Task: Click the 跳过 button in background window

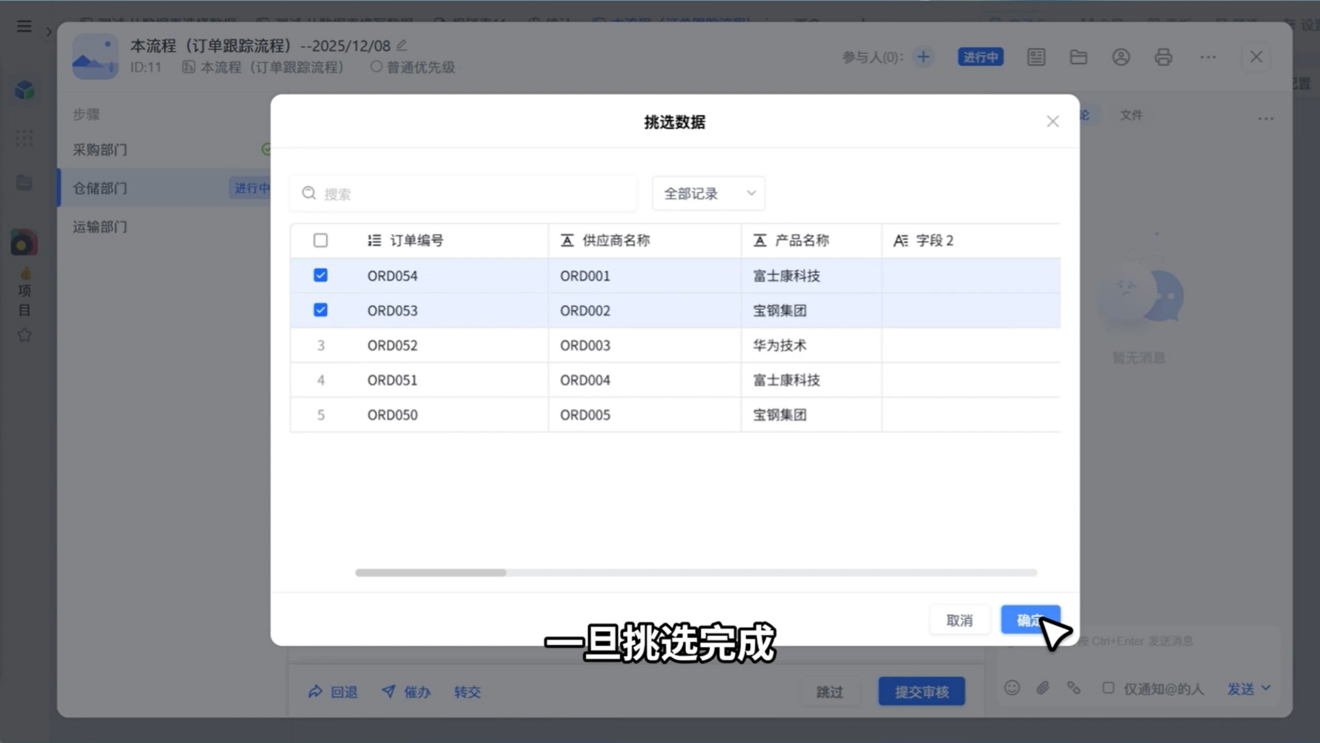Action: coord(830,692)
